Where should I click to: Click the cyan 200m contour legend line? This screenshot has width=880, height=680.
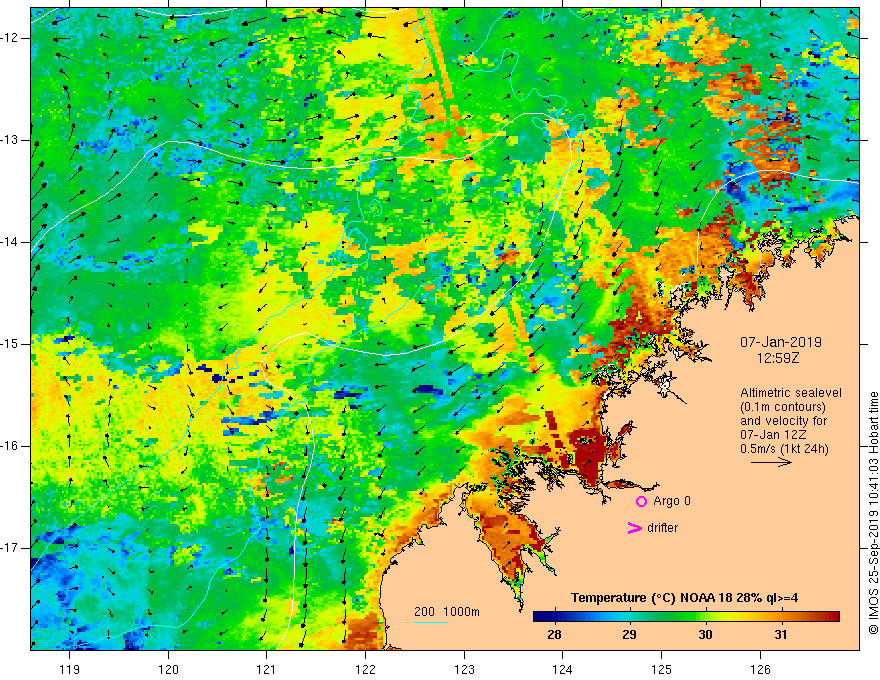click(430, 623)
